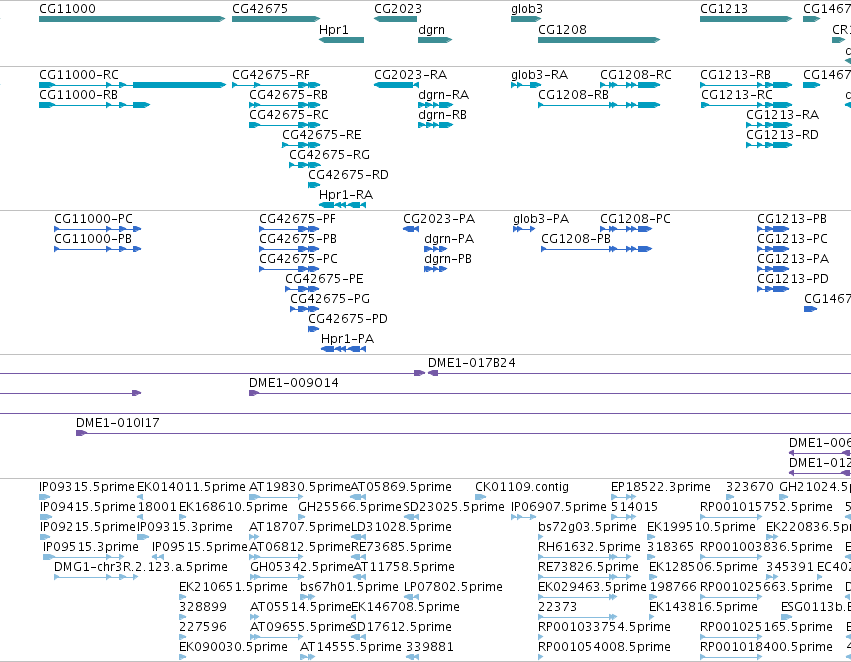This screenshot has width=851, height=662.
Task: Select transcript CG42675-RD label
Action: coord(348,175)
